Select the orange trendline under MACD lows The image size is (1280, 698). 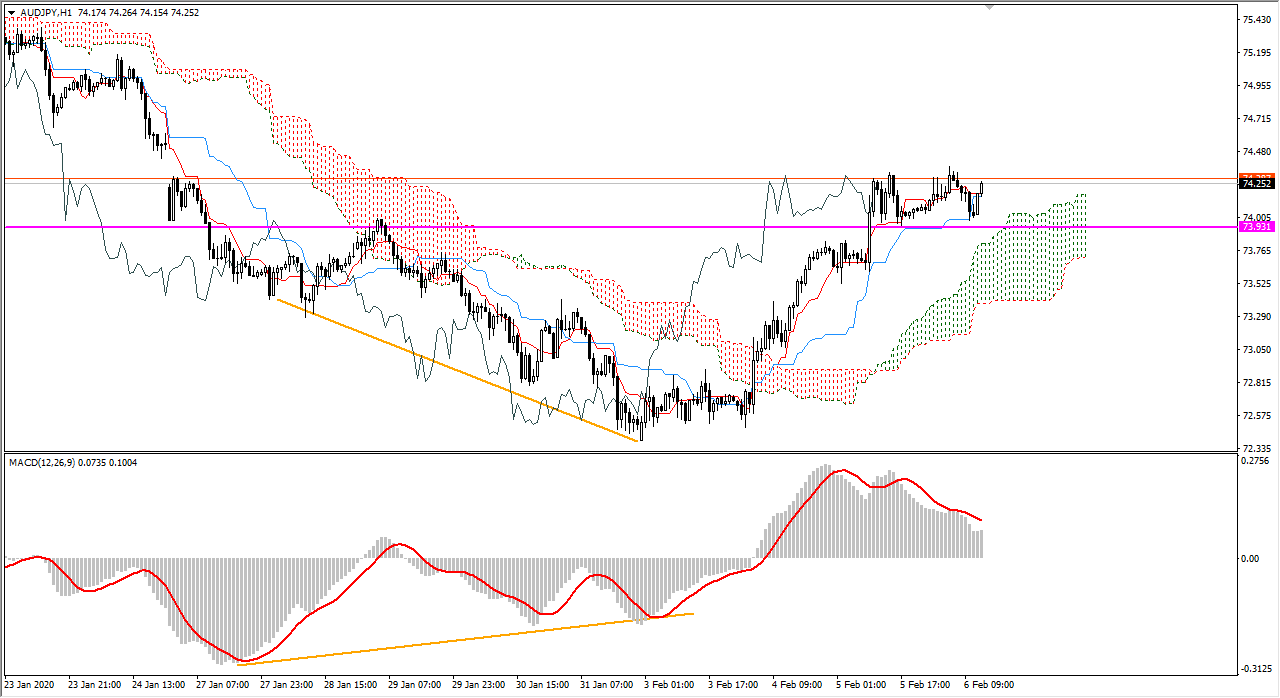tap(466, 638)
